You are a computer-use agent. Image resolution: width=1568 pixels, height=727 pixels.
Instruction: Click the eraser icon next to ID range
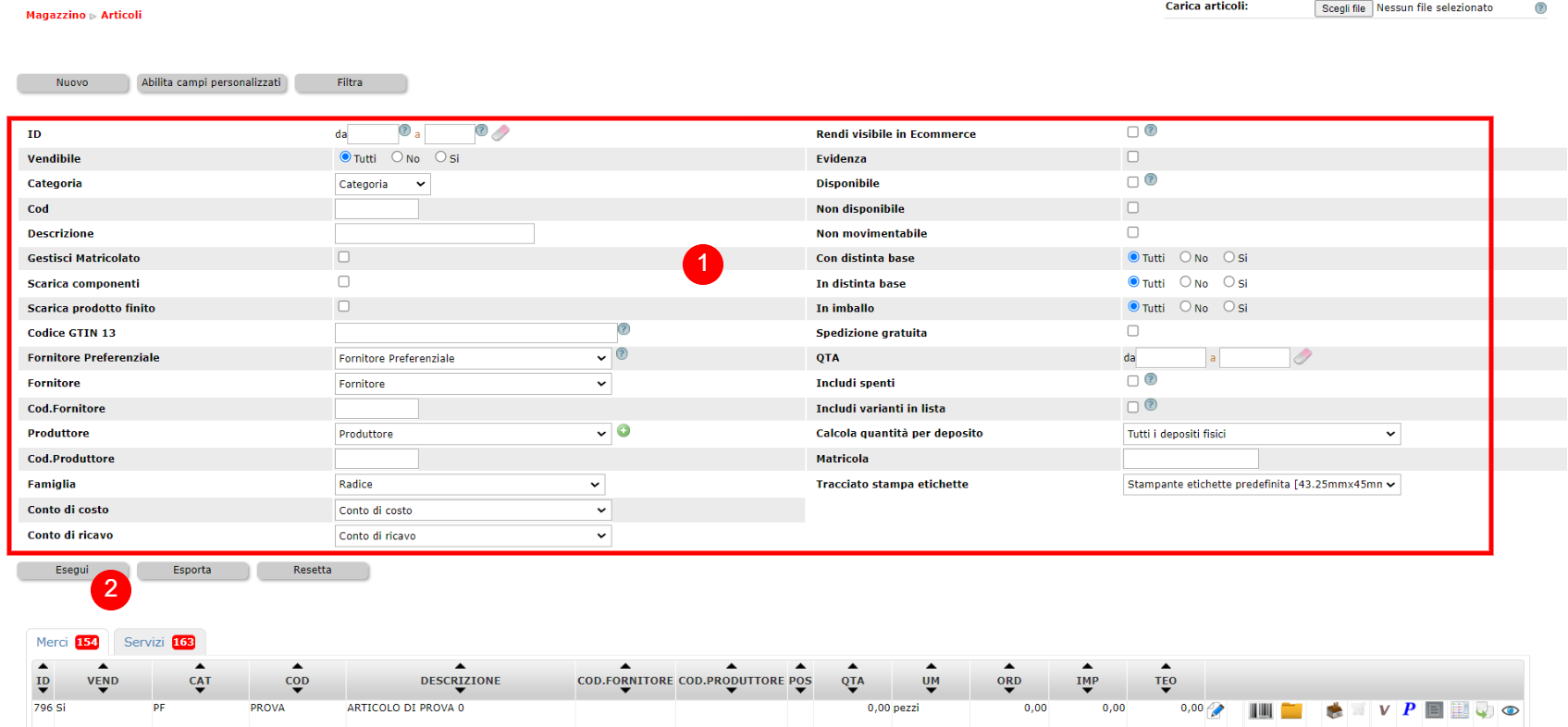[x=500, y=133]
